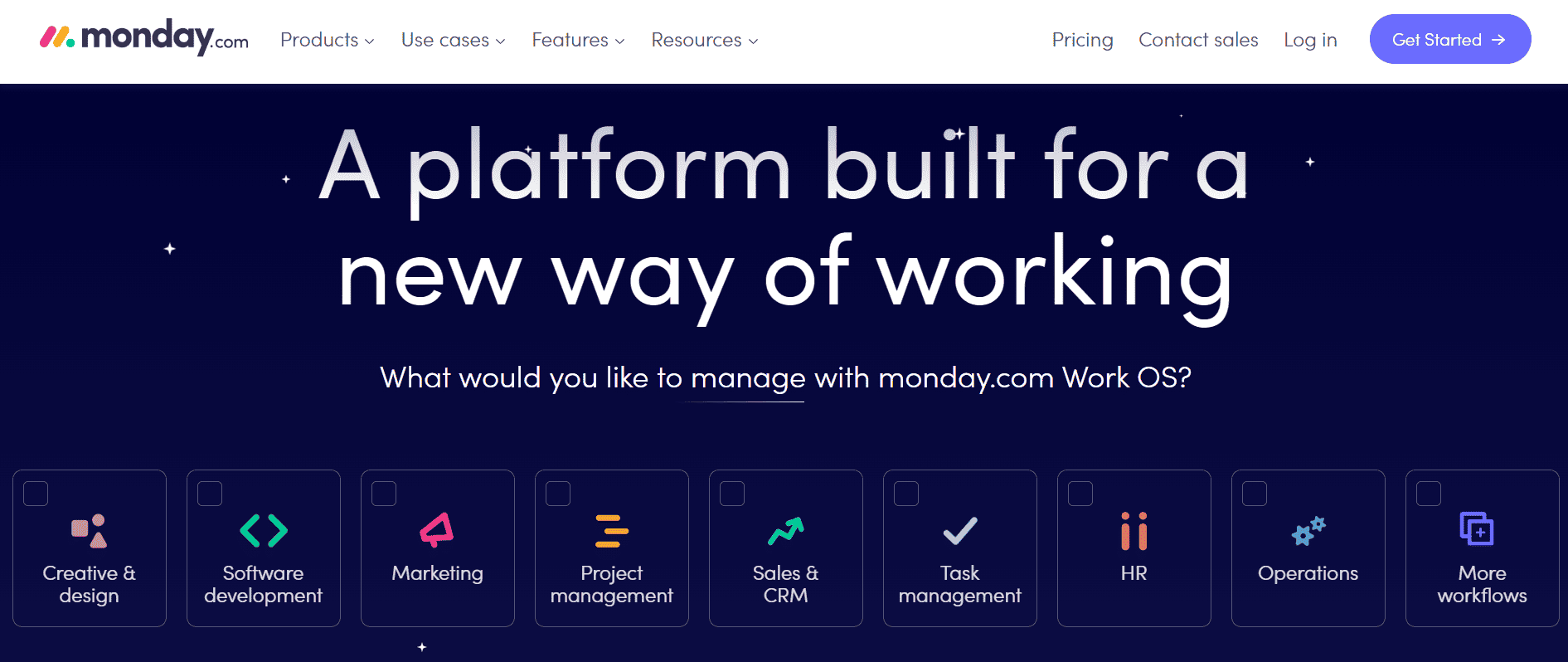Click the monday.com logo

(x=144, y=37)
